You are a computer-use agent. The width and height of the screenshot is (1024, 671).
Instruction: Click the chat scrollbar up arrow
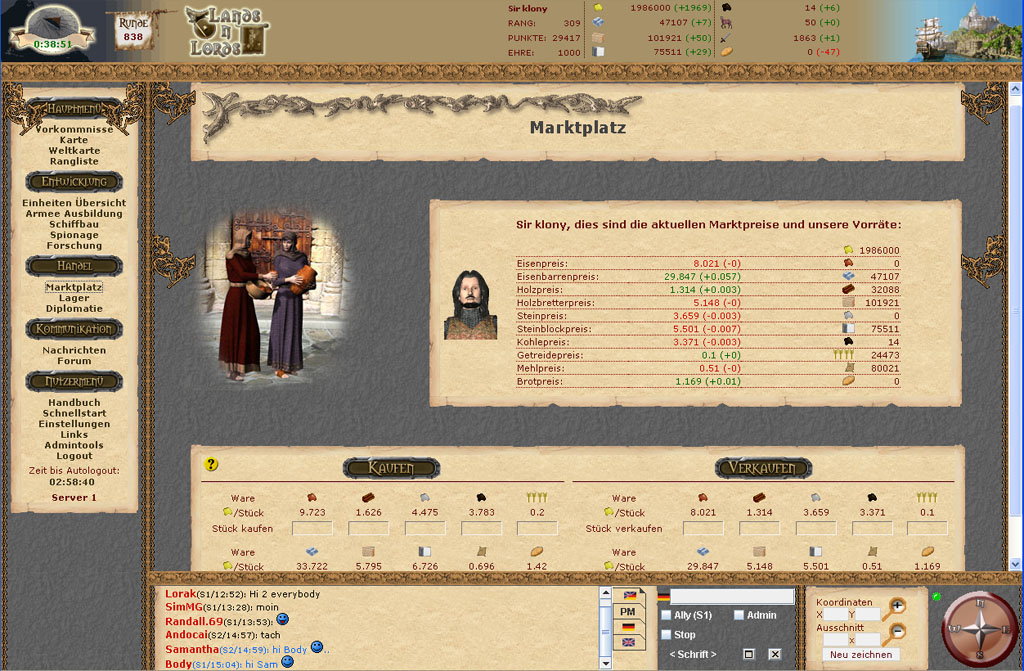[605, 593]
